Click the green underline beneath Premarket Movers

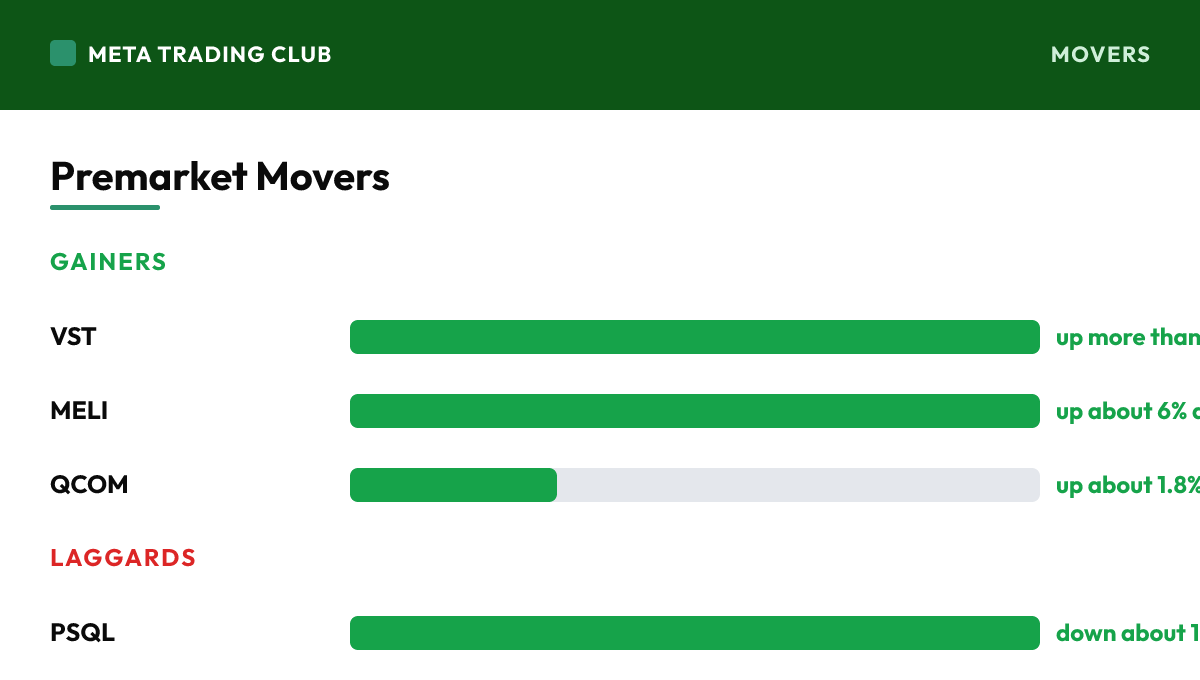[x=105, y=207]
